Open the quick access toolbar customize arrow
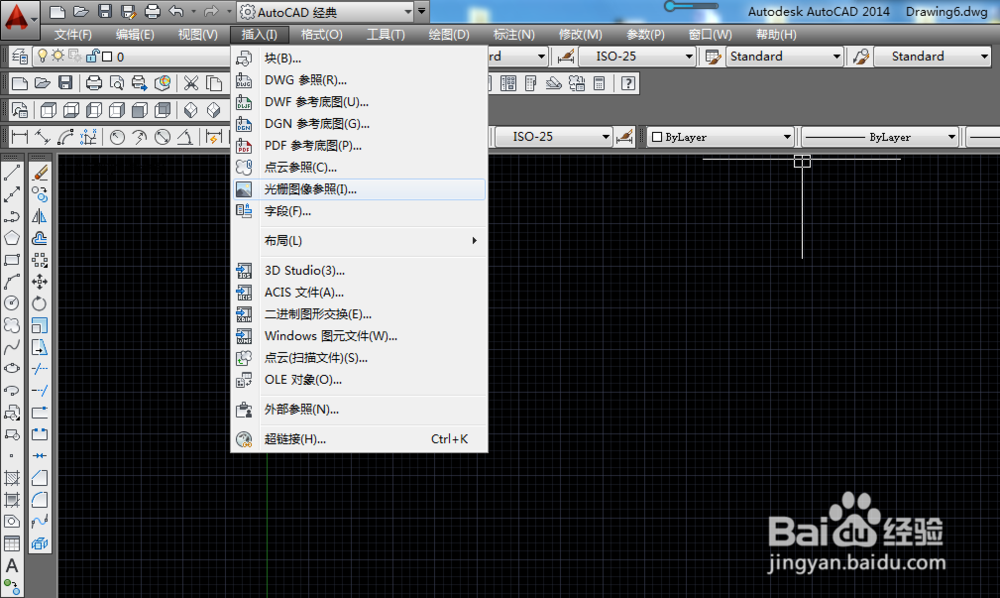The image size is (1000, 598). (x=422, y=11)
